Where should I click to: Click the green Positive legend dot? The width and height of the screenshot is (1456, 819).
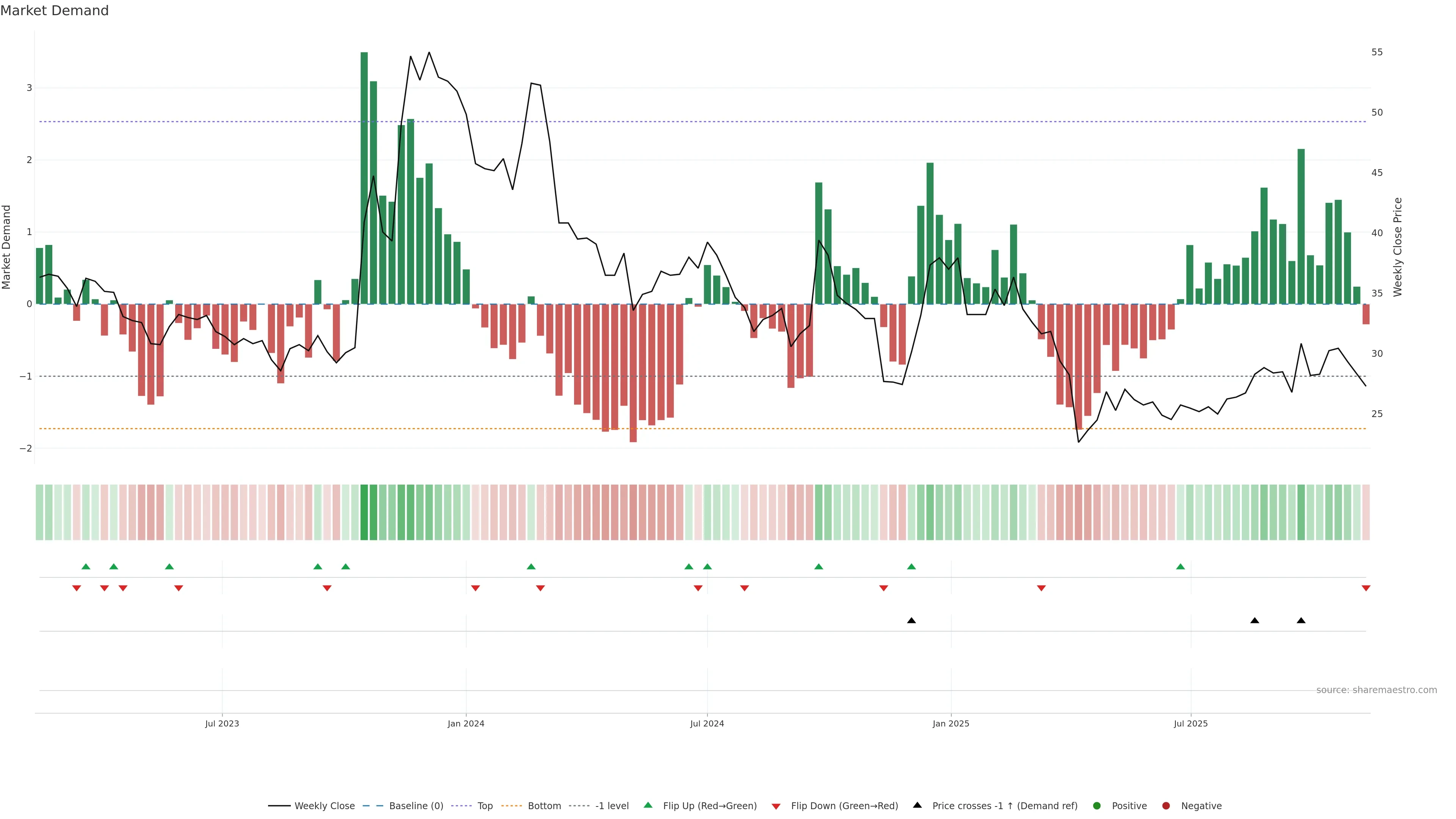[1097, 806]
